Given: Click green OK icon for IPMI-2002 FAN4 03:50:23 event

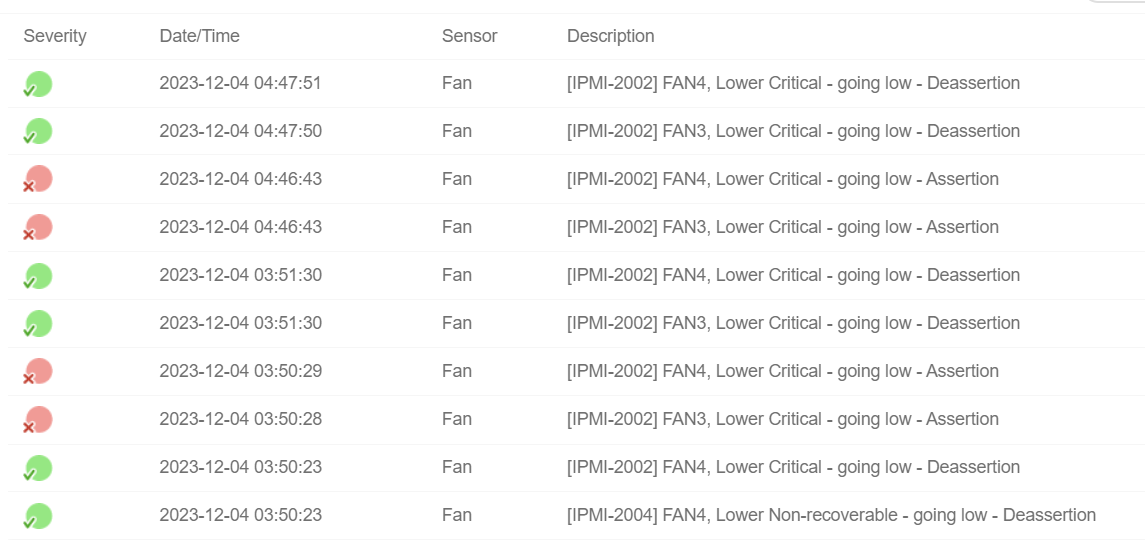Looking at the screenshot, I should pos(37,468).
